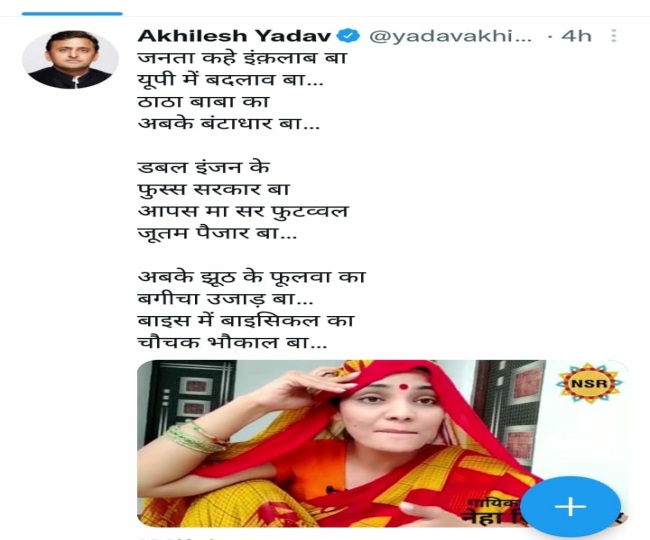Viewport: 650px width, 540px height.
Task: Click tweet line "बाइस में बाइसिकल का"
Action: [246, 321]
